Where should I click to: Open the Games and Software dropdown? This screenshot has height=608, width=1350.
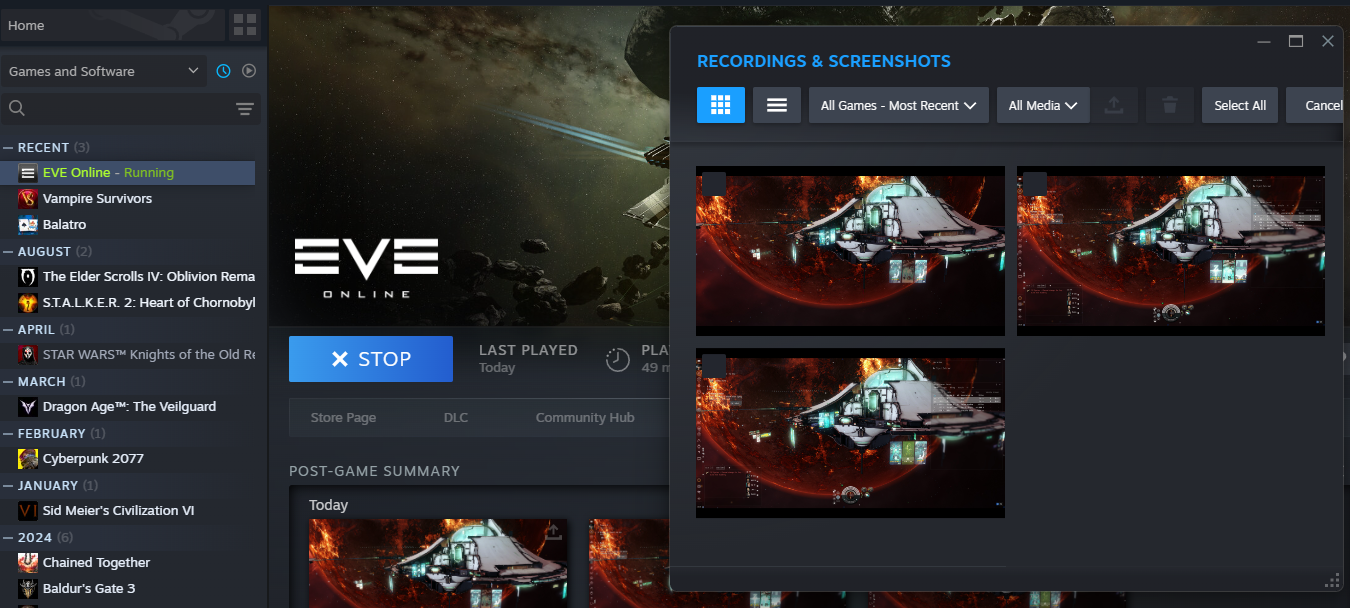104,71
